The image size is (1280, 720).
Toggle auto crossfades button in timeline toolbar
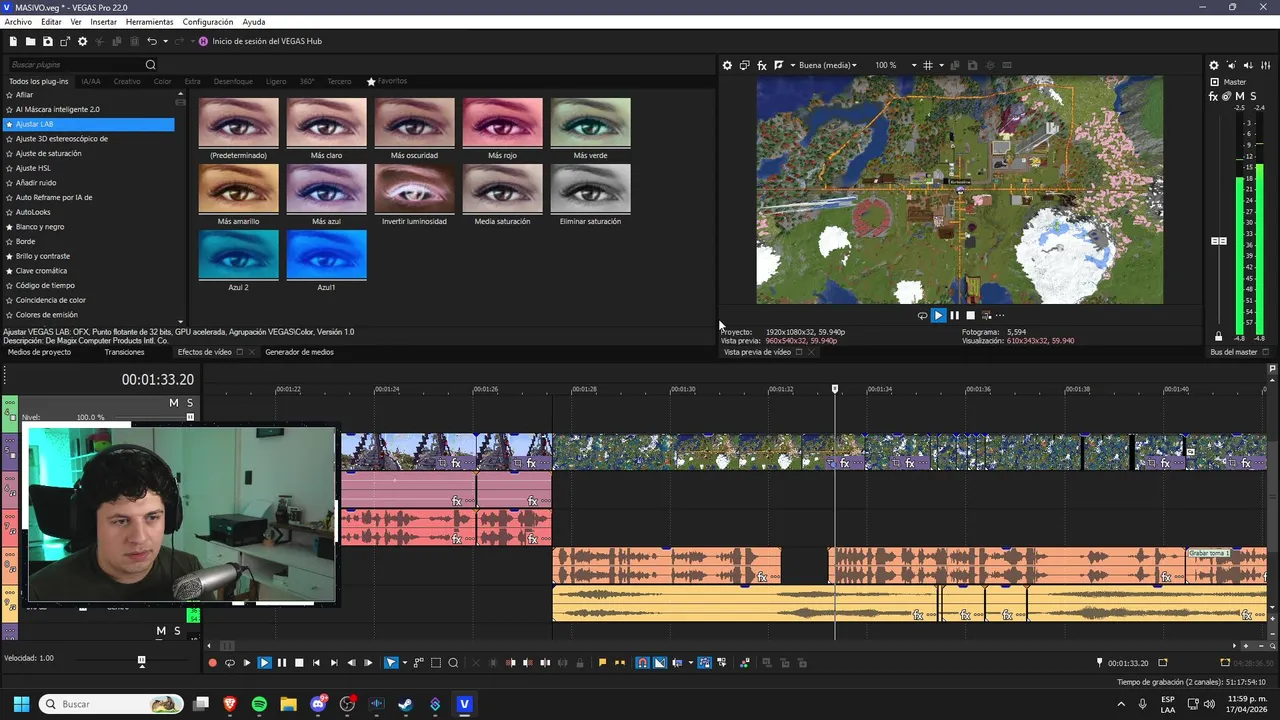[659, 663]
